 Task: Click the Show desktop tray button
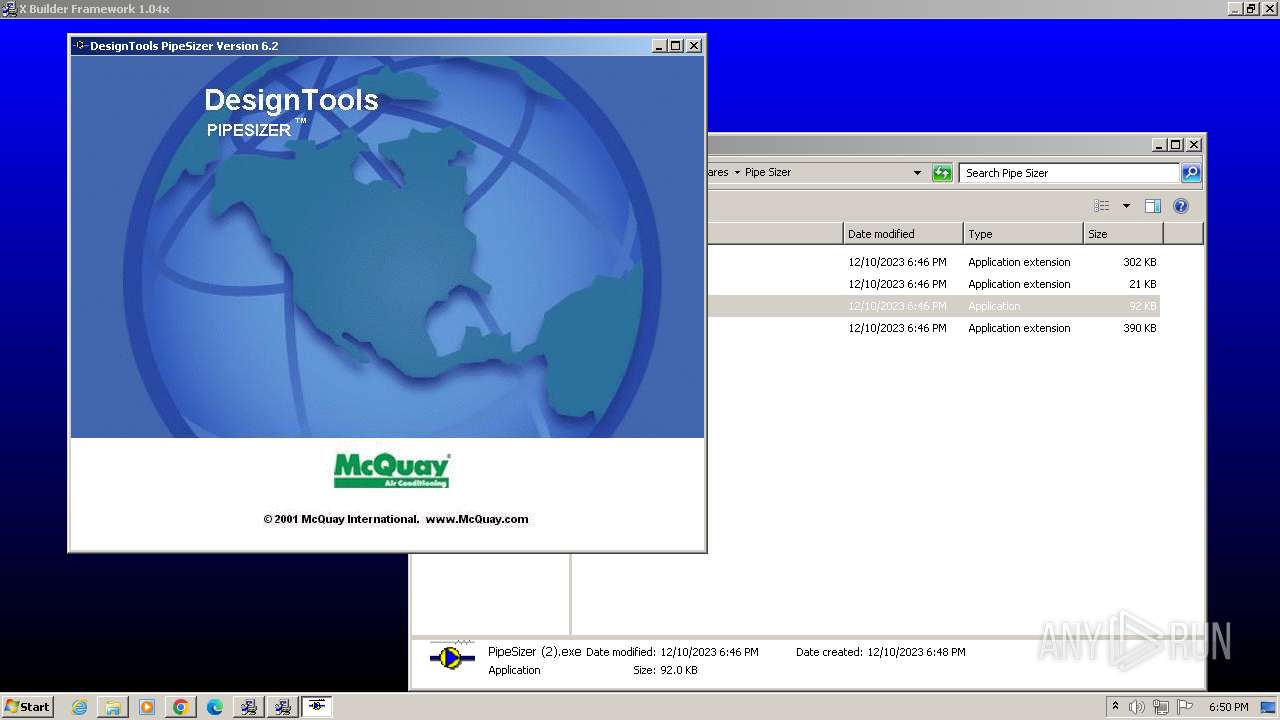click(x=1268, y=707)
